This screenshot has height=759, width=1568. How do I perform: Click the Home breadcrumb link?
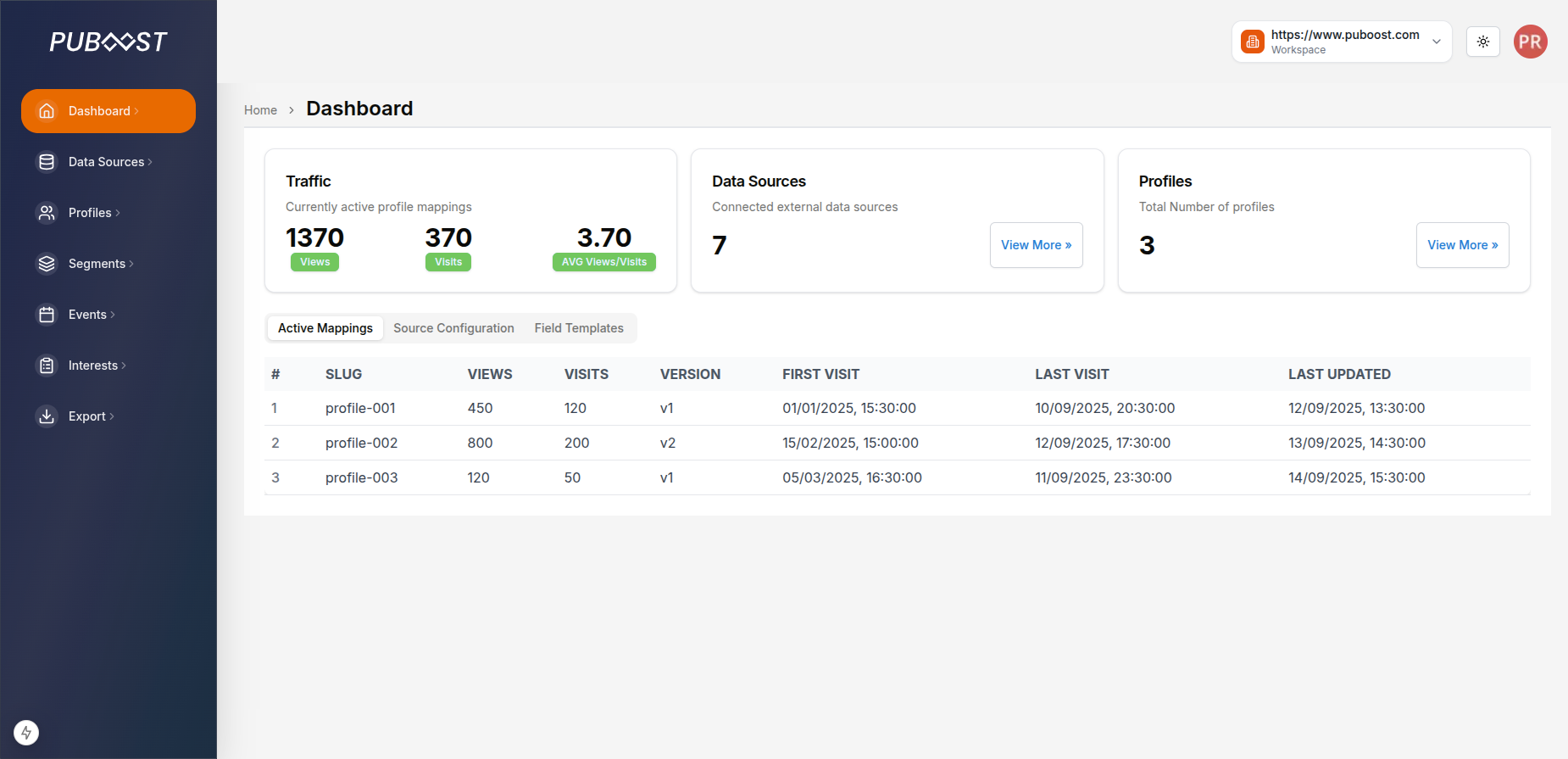click(260, 110)
